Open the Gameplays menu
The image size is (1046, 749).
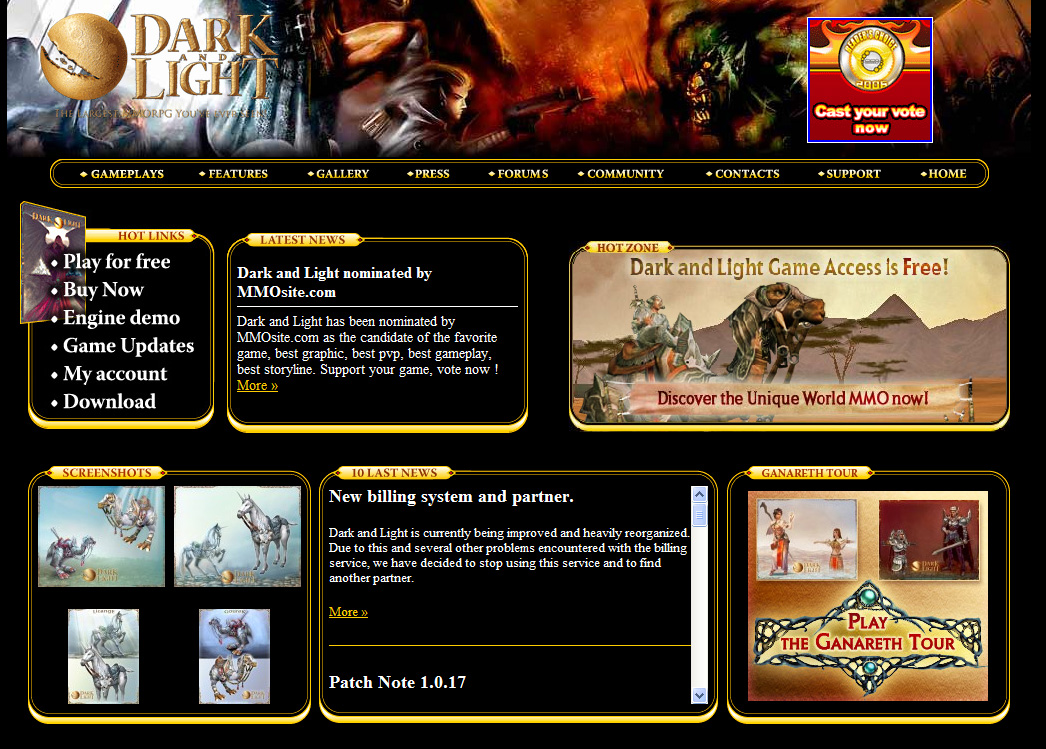pyautogui.click(x=126, y=174)
